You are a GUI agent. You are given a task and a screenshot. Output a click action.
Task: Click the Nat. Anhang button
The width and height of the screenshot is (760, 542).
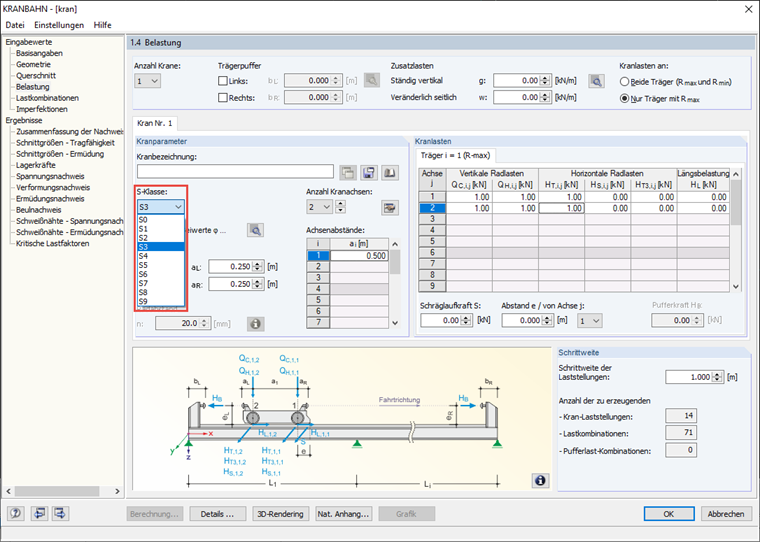coord(344,514)
